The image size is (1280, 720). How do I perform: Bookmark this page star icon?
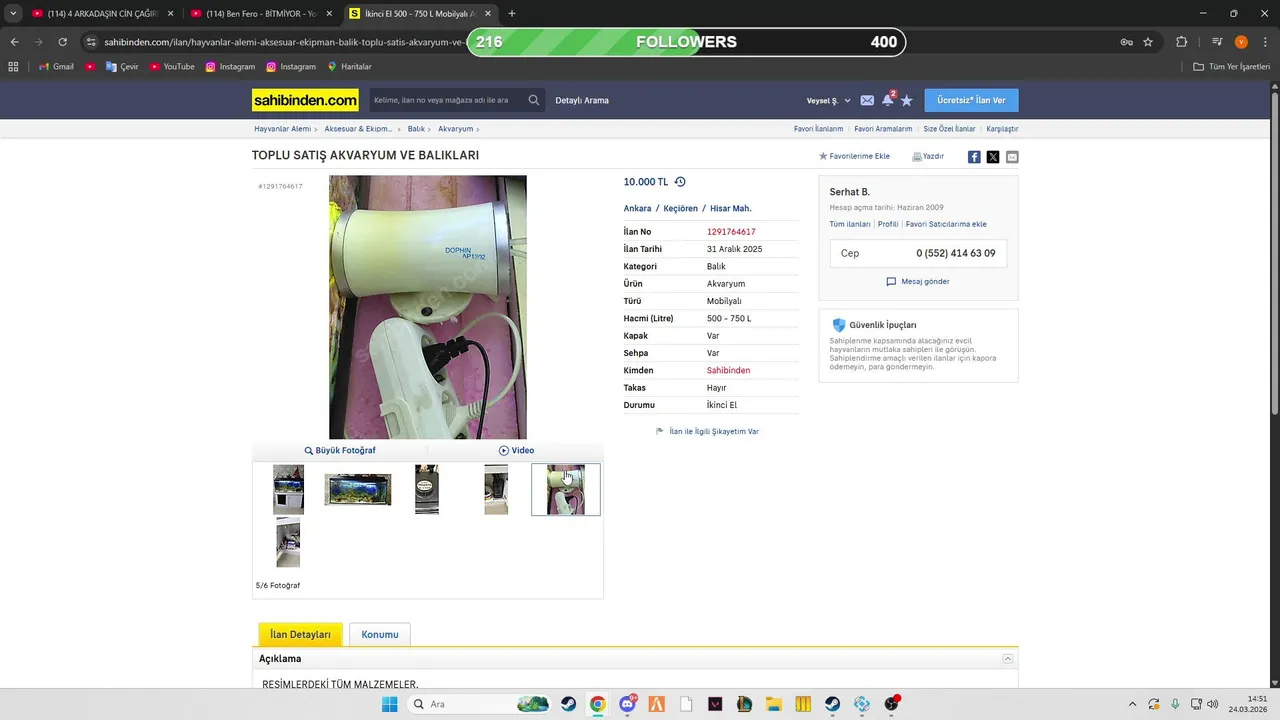[1148, 42]
